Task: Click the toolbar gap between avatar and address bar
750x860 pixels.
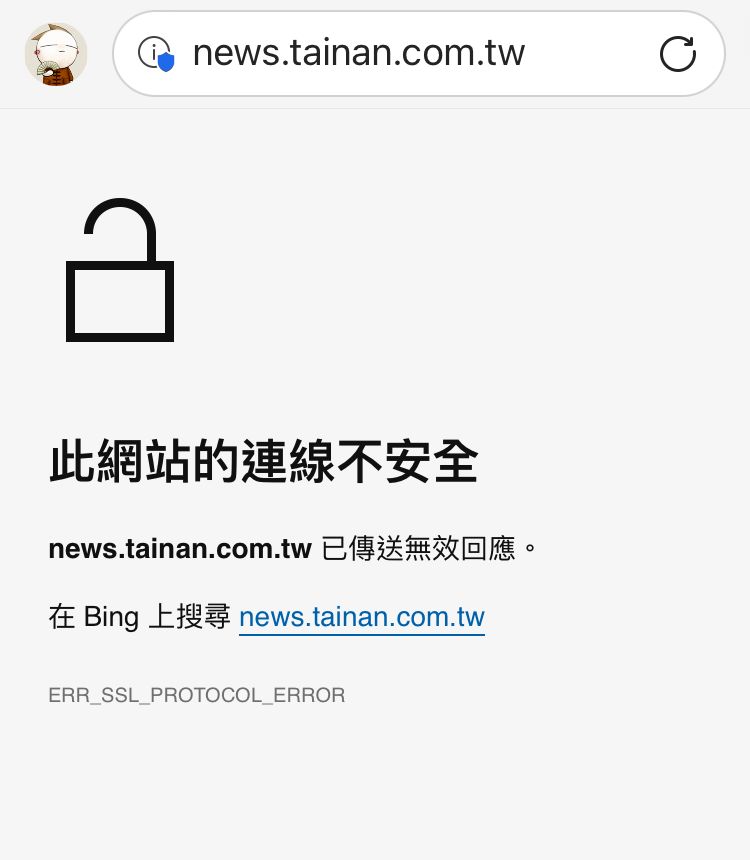Action: pyautogui.click(x=100, y=54)
